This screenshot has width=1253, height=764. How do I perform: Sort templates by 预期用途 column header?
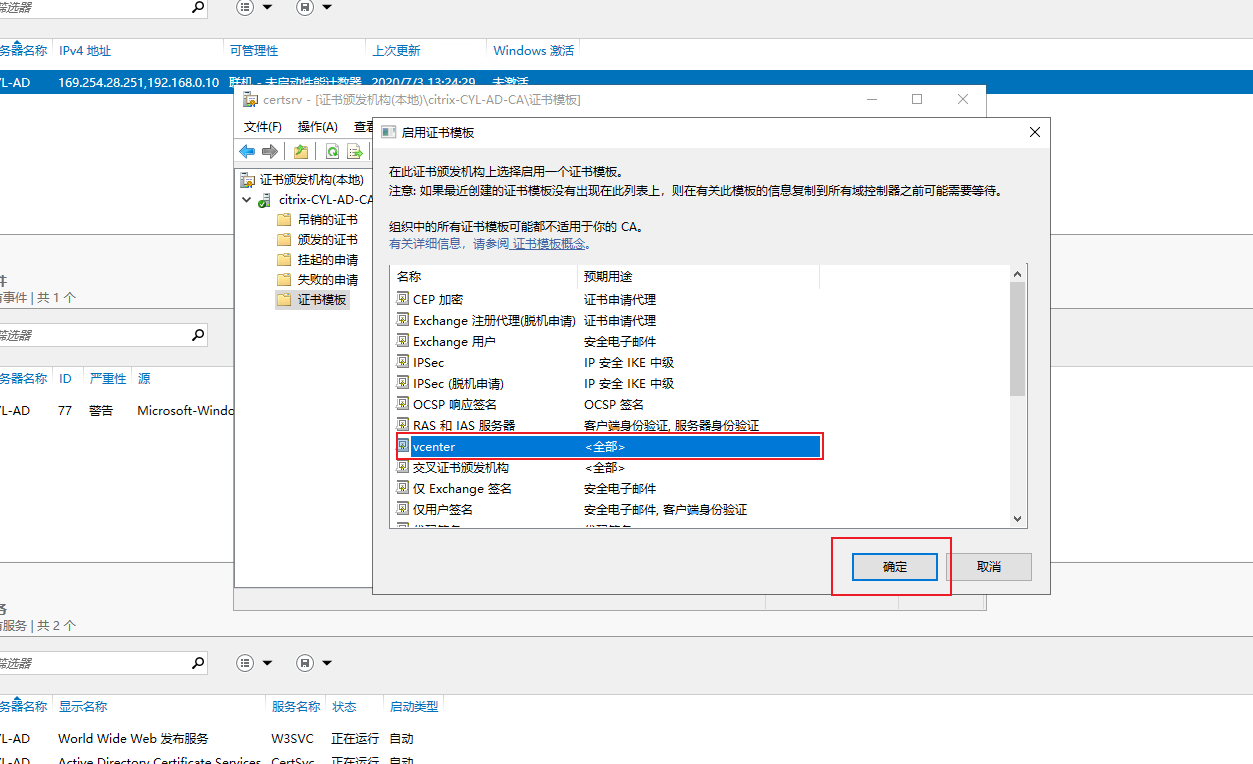[x=608, y=276]
